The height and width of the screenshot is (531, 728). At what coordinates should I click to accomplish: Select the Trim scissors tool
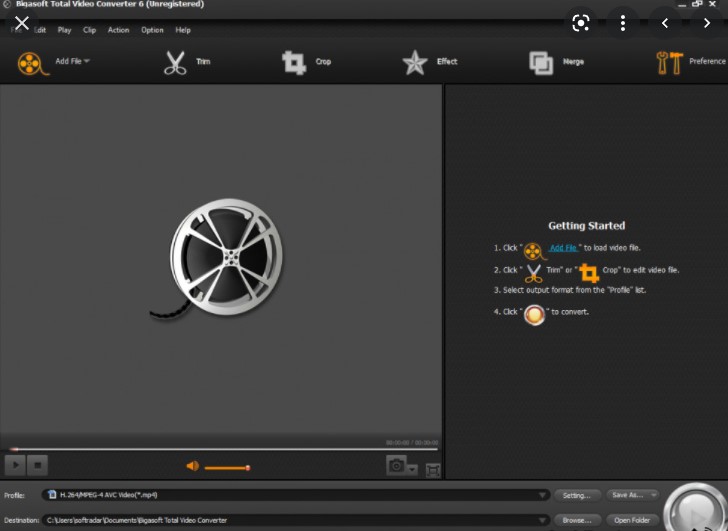175,63
